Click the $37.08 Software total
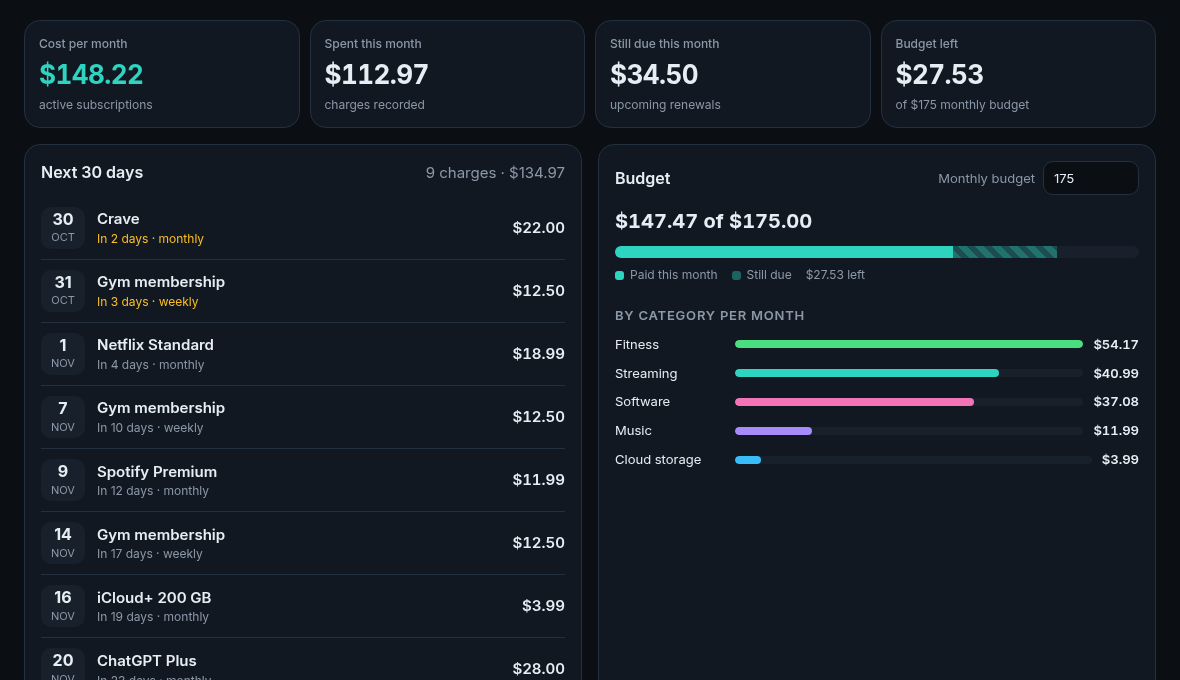Image resolution: width=1180 pixels, height=680 pixels. pyautogui.click(x=1115, y=402)
